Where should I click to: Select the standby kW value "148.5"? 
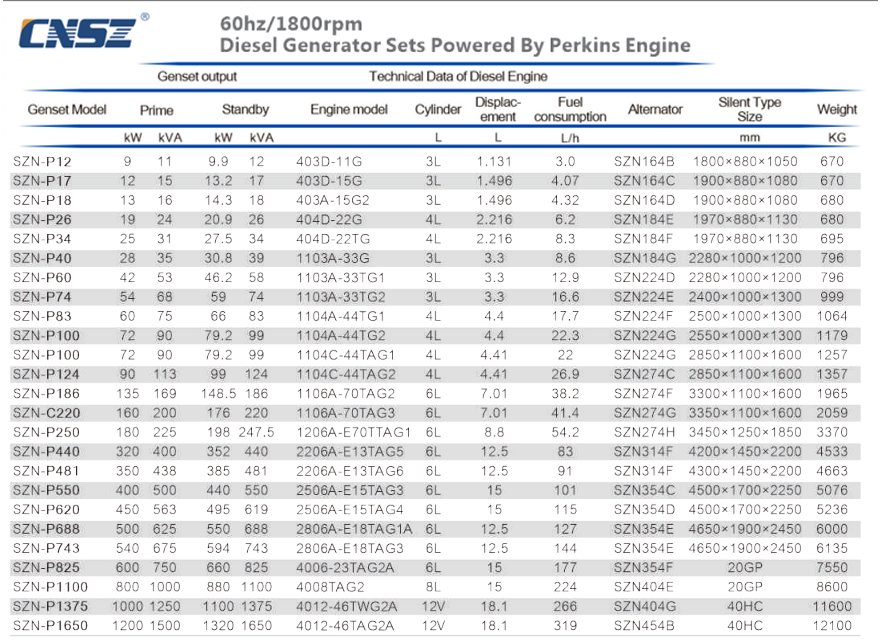(219, 394)
